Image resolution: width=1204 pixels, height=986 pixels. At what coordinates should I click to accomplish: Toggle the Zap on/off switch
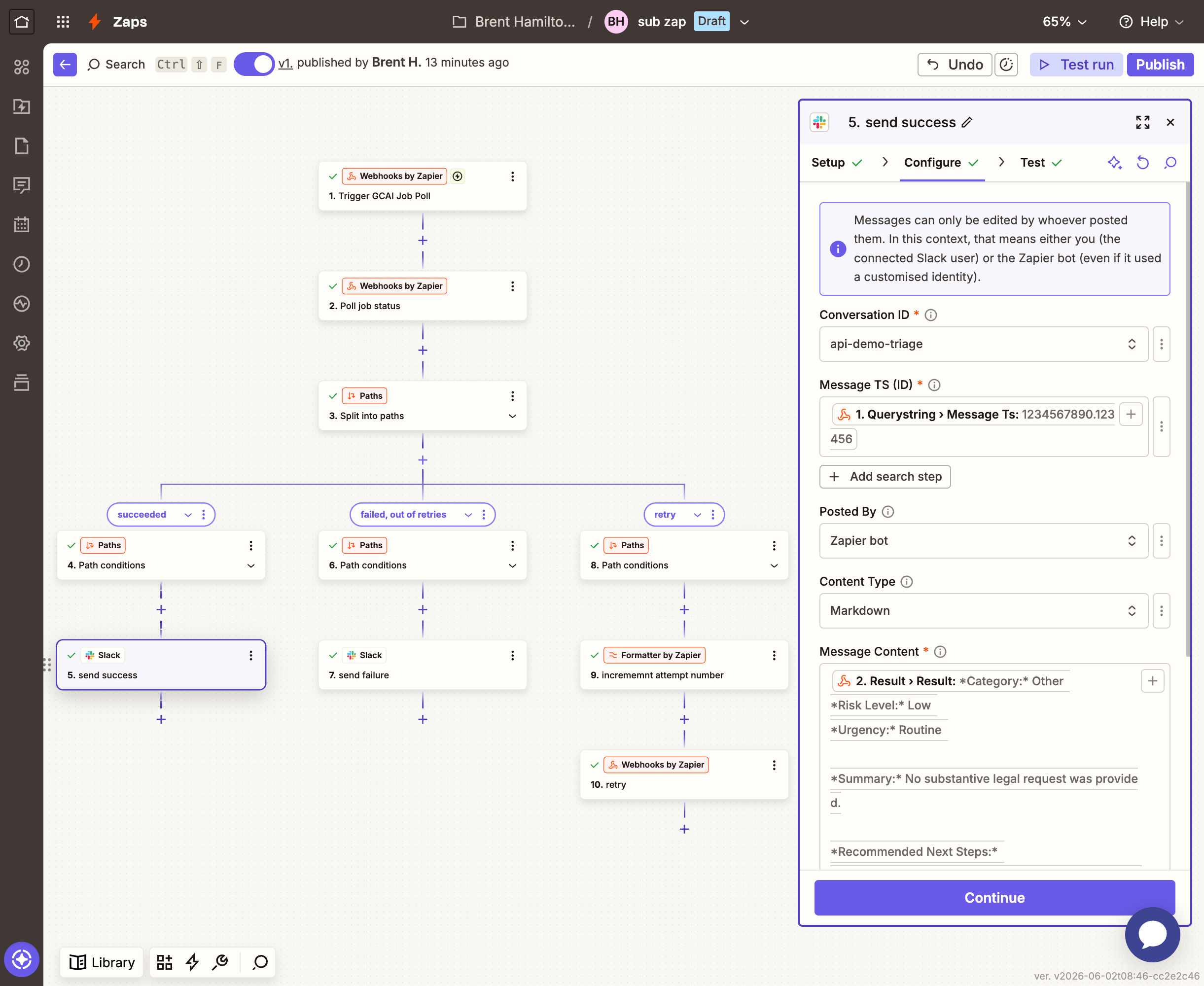pyautogui.click(x=254, y=64)
